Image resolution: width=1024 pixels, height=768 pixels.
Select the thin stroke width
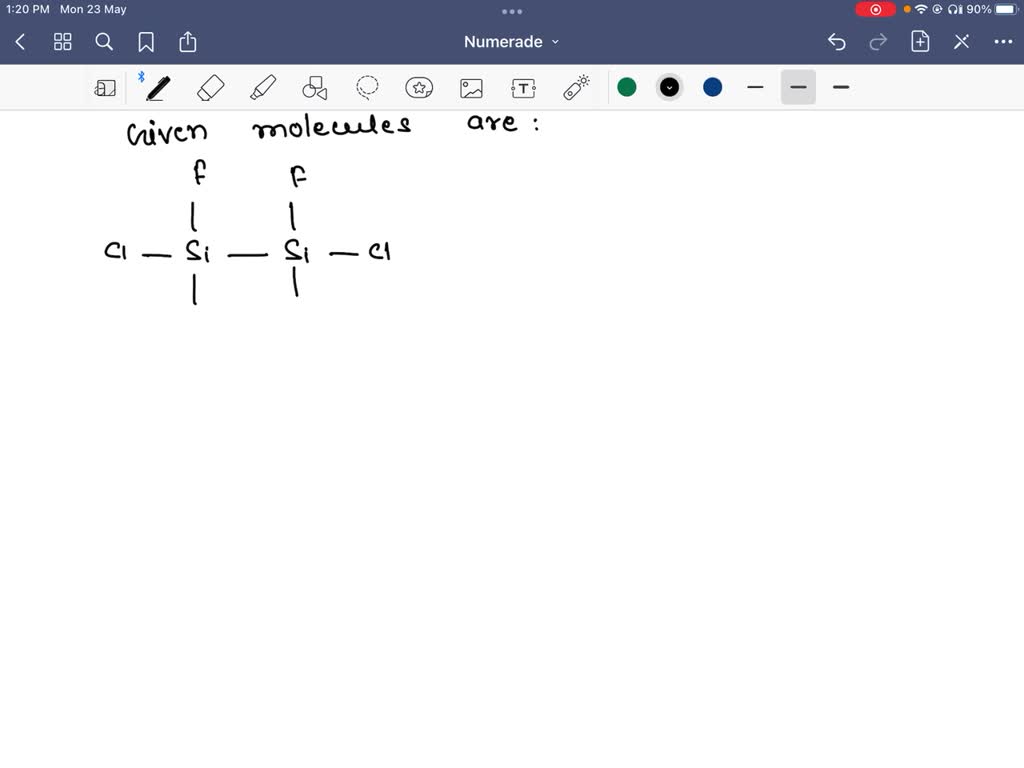[755, 87]
